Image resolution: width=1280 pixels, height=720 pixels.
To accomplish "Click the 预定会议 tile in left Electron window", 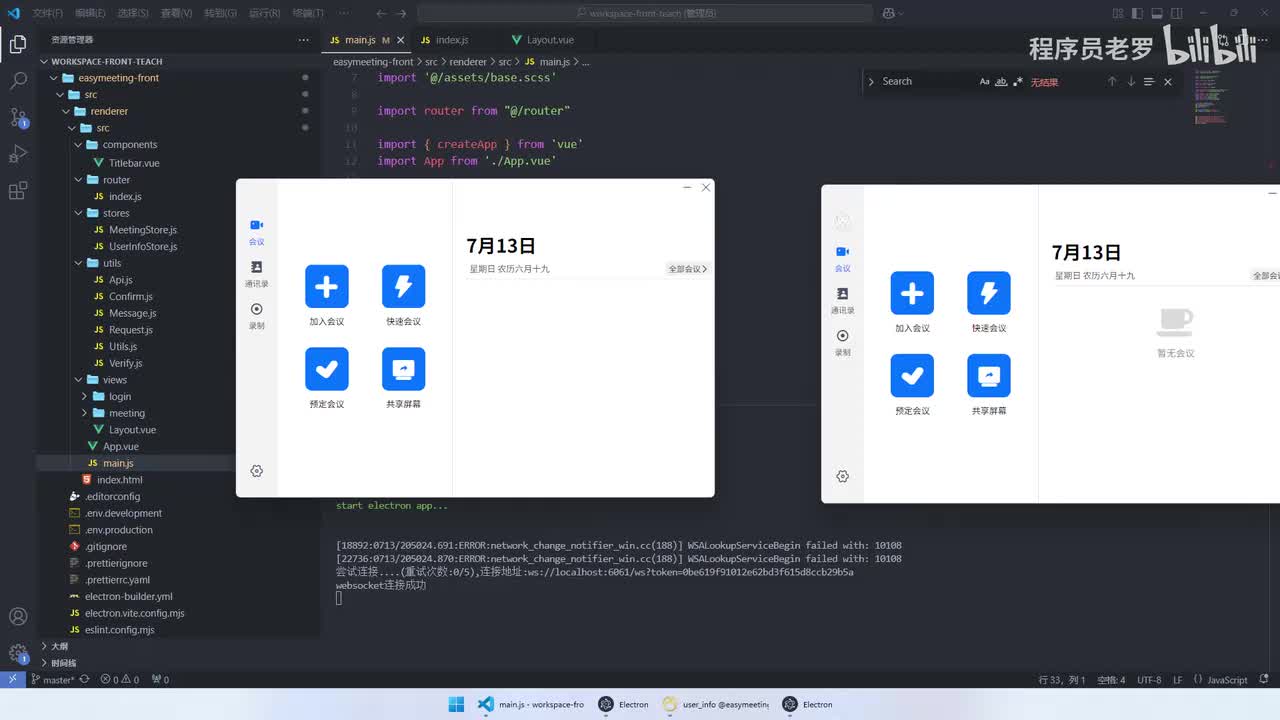I will tap(327, 378).
